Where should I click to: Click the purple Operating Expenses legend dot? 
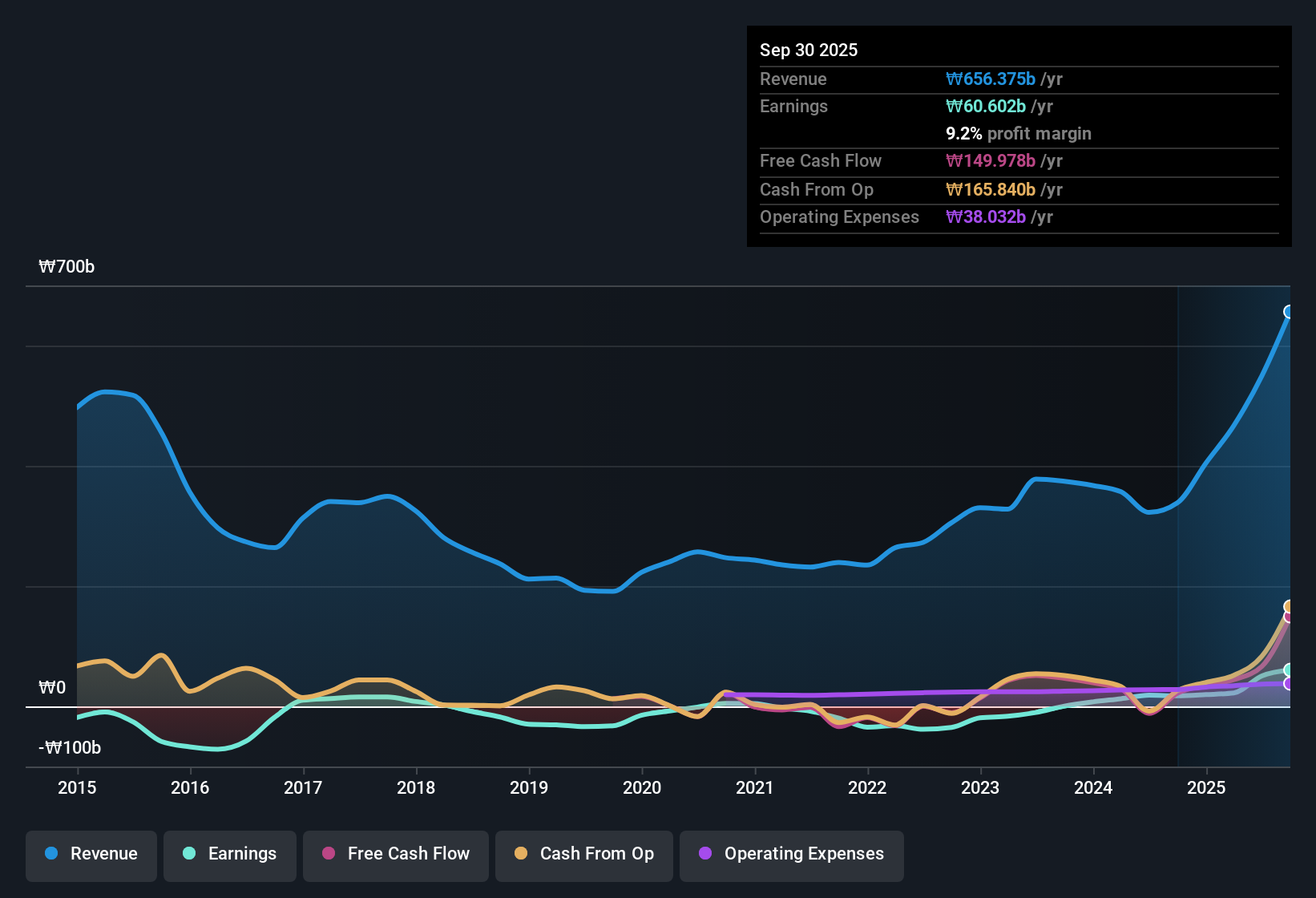coord(705,855)
